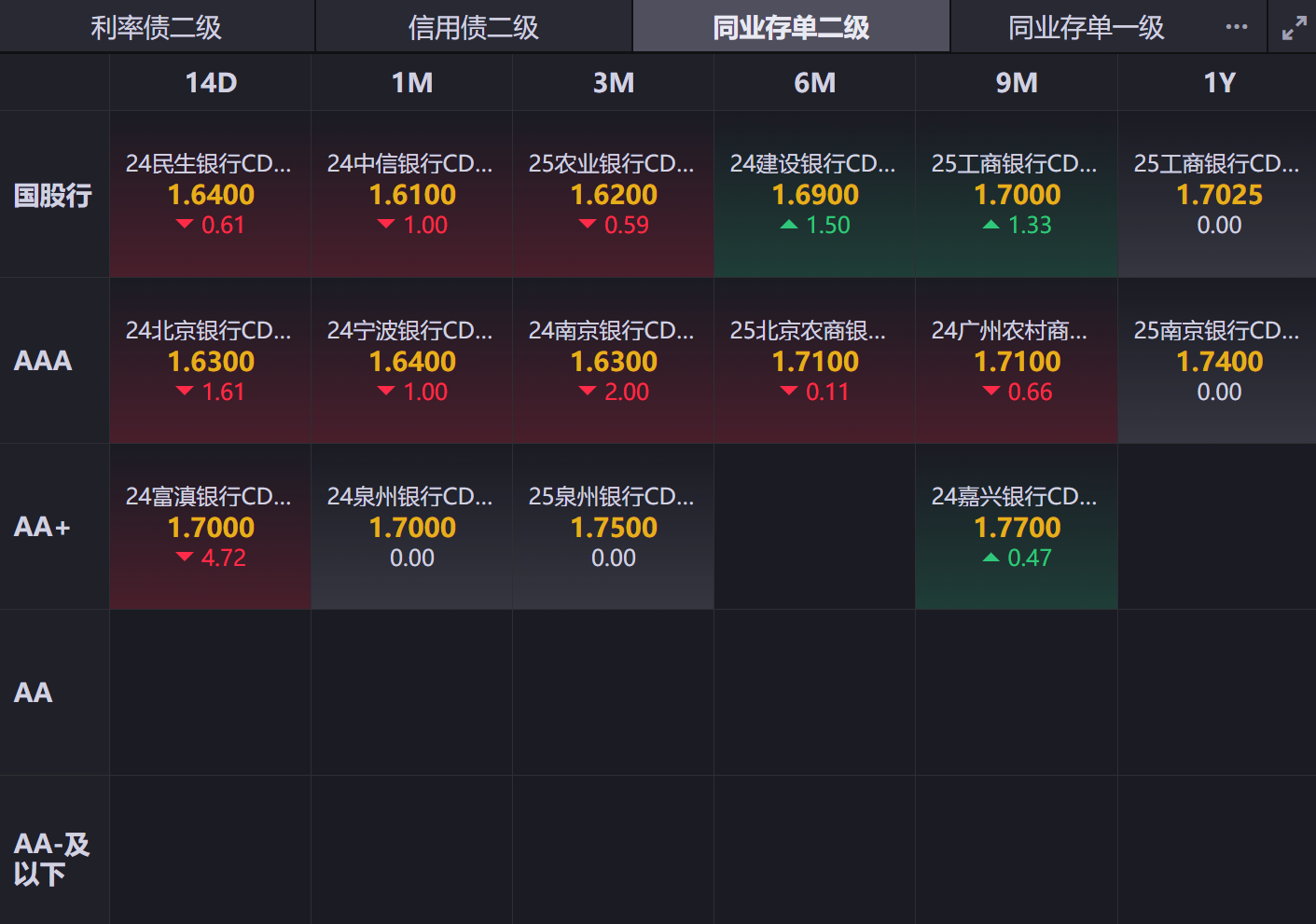This screenshot has width=1316, height=924.
Task: Open 25南京银行CD cell at 1.7400
Action: click(x=1217, y=361)
